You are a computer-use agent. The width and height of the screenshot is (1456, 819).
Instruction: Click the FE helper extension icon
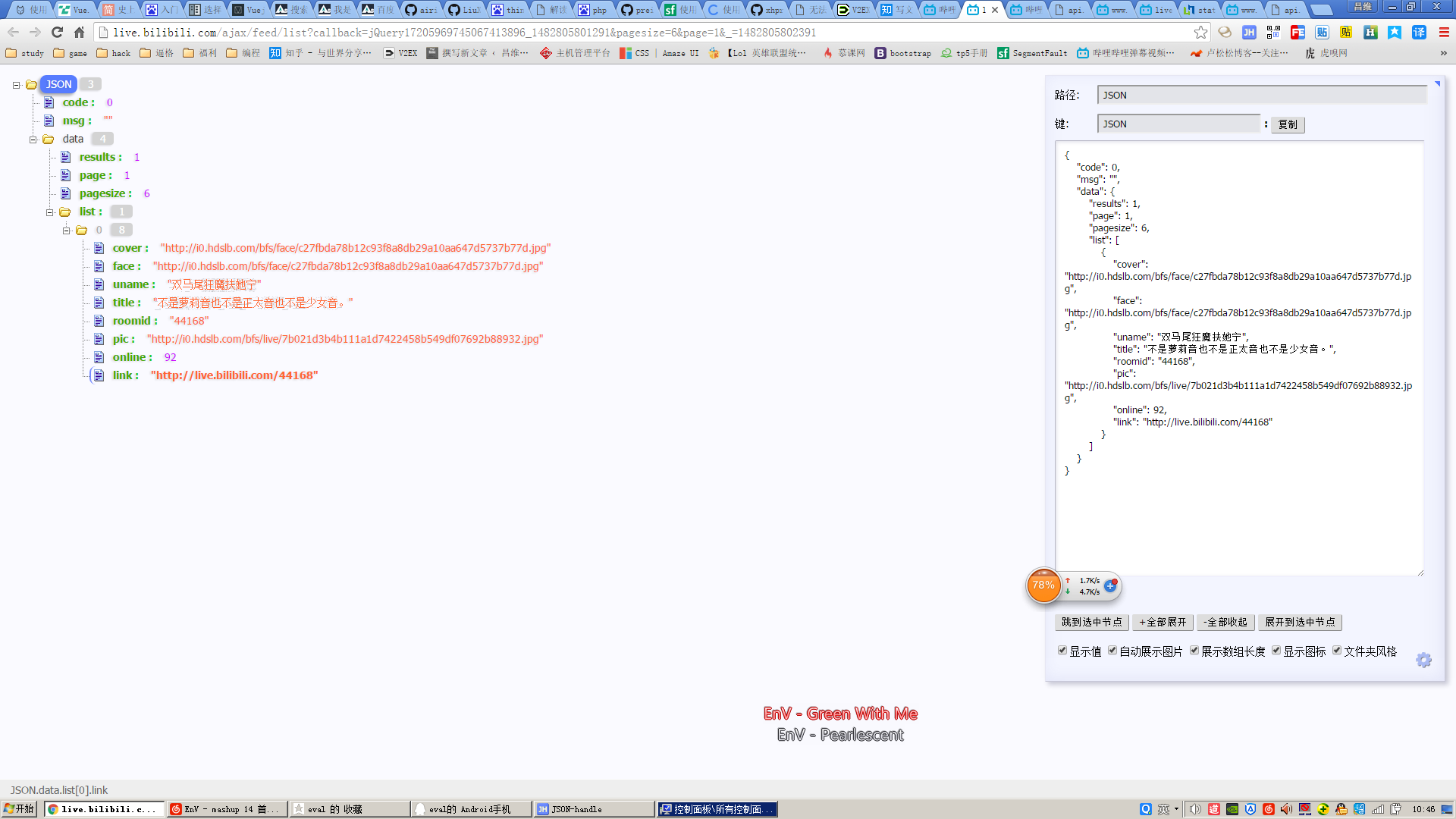pos(1298,33)
